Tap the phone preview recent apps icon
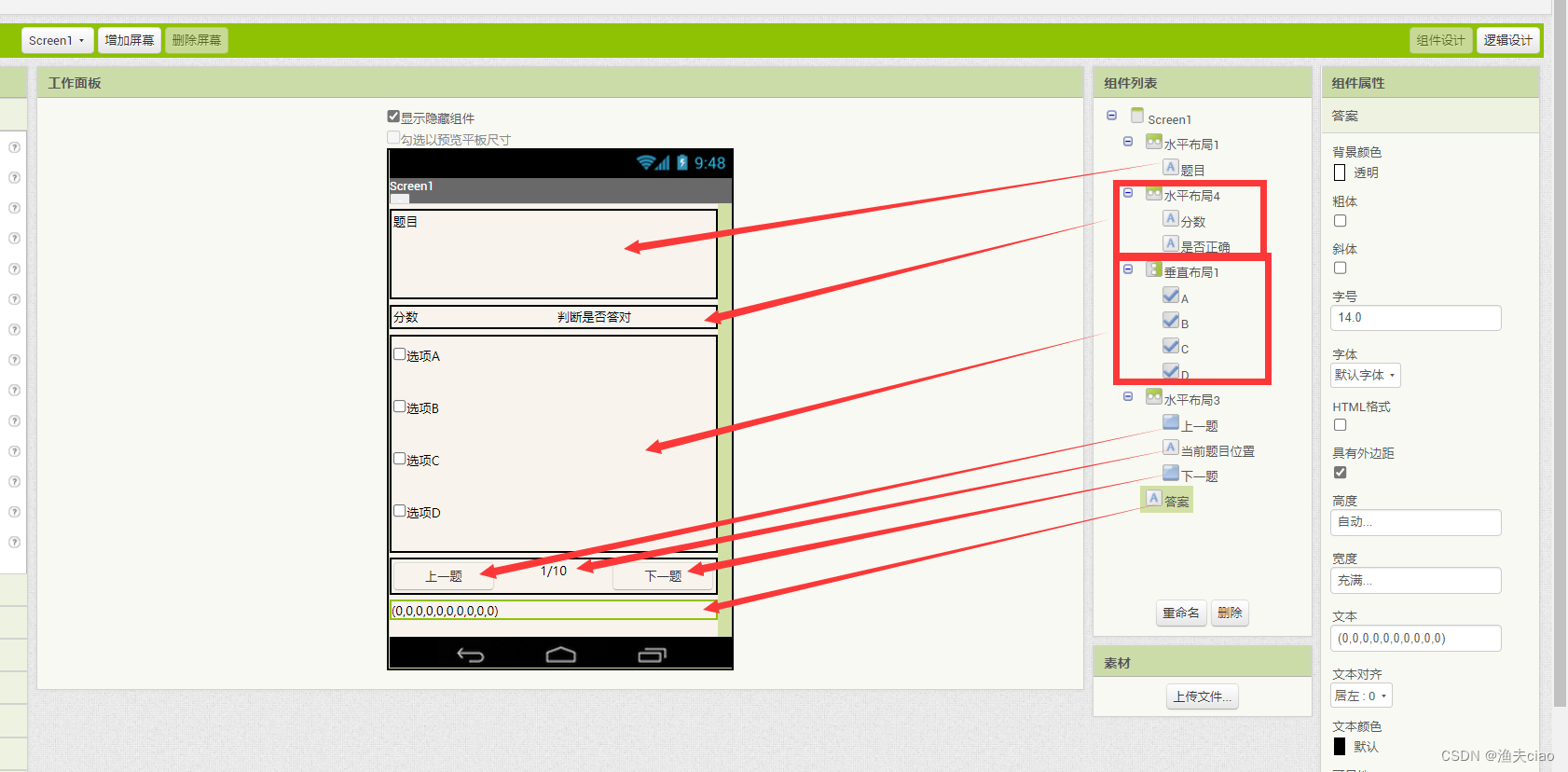Viewport: 1568px width, 772px height. (x=652, y=655)
